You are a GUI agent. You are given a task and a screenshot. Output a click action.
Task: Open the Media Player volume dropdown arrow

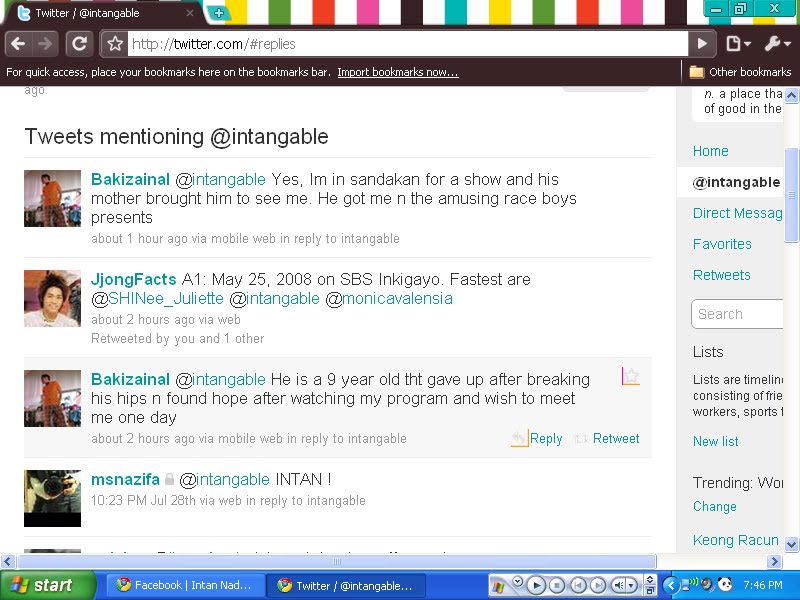click(x=632, y=586)
